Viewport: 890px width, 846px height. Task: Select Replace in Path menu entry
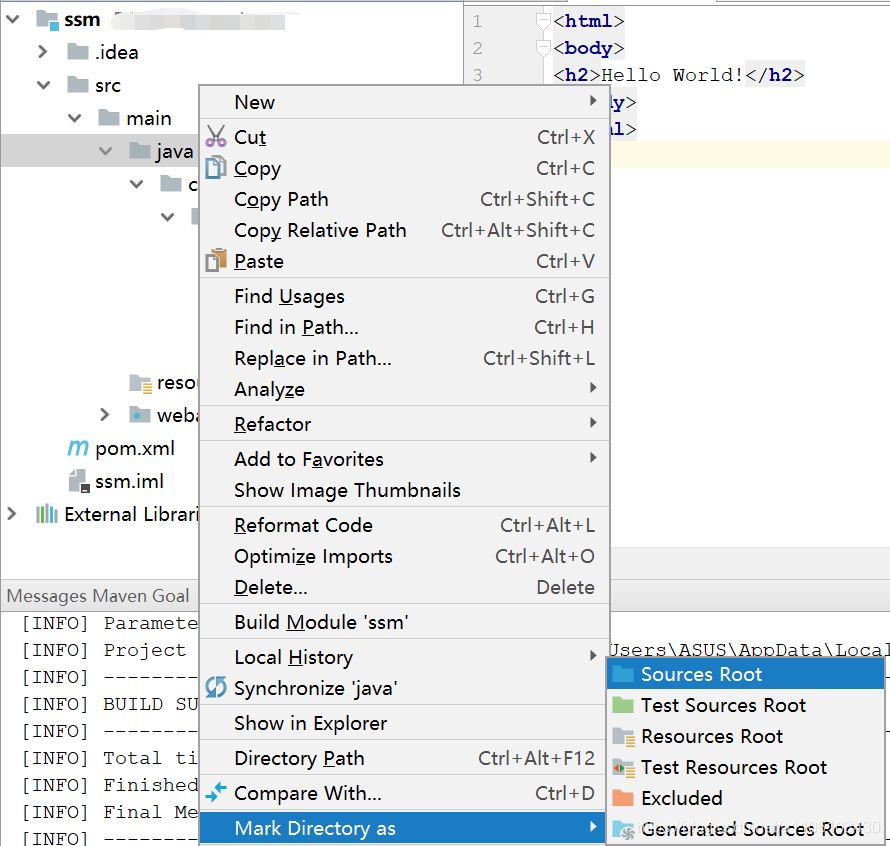click(405, 358)
